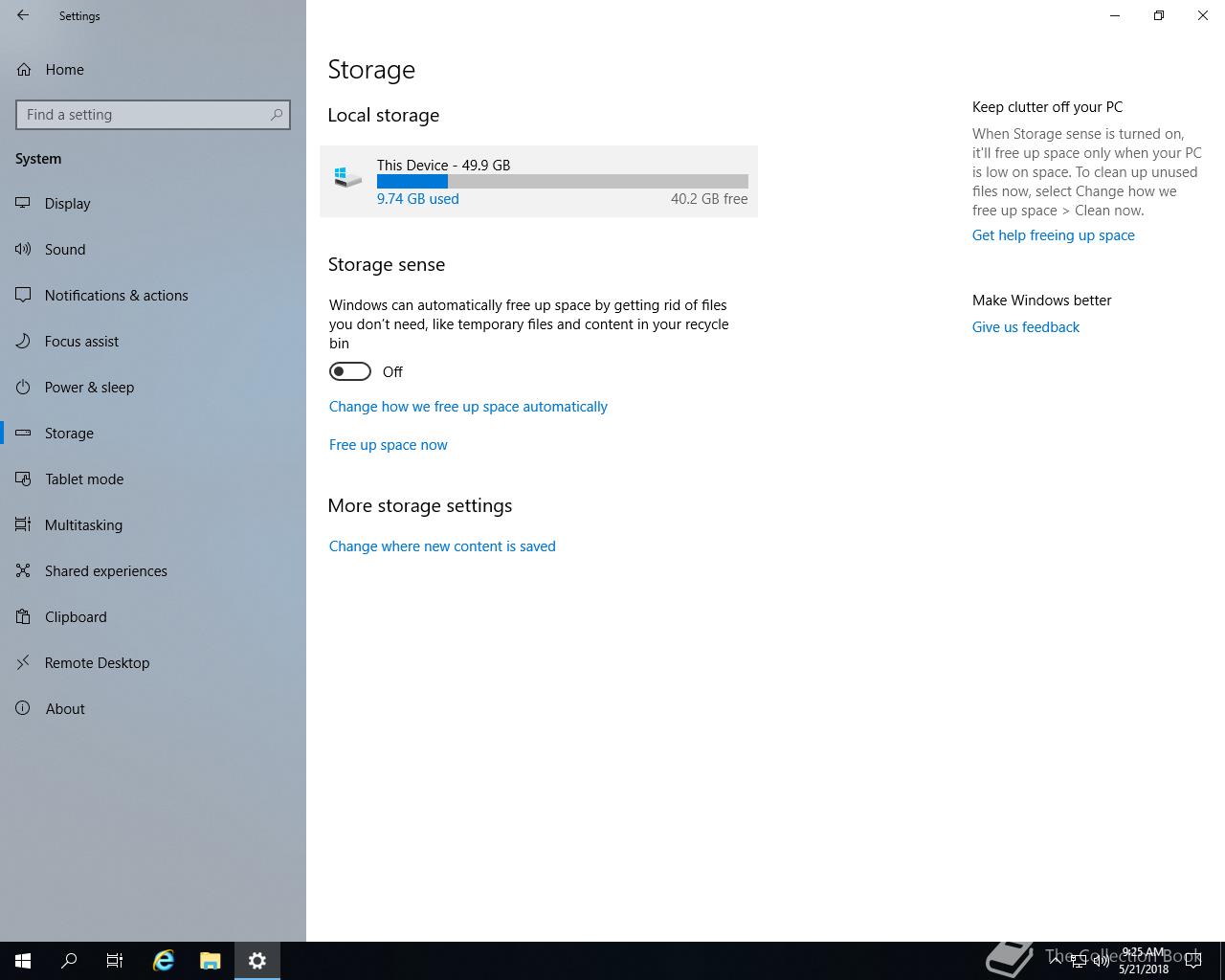Image resolution: width=1225 pixels, height=980 pixels.
Task: Click Get help freeing up space
Action: [1054, 235]
